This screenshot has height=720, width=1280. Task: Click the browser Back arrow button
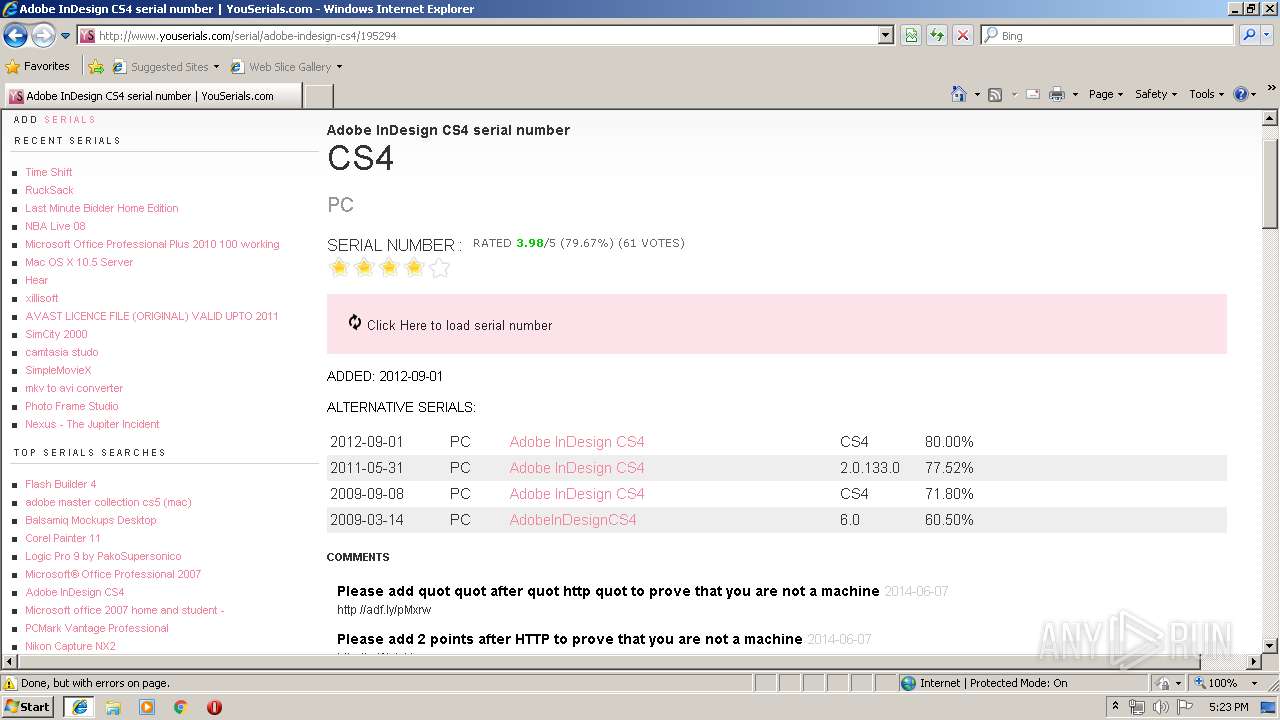[x=15, y=36]
